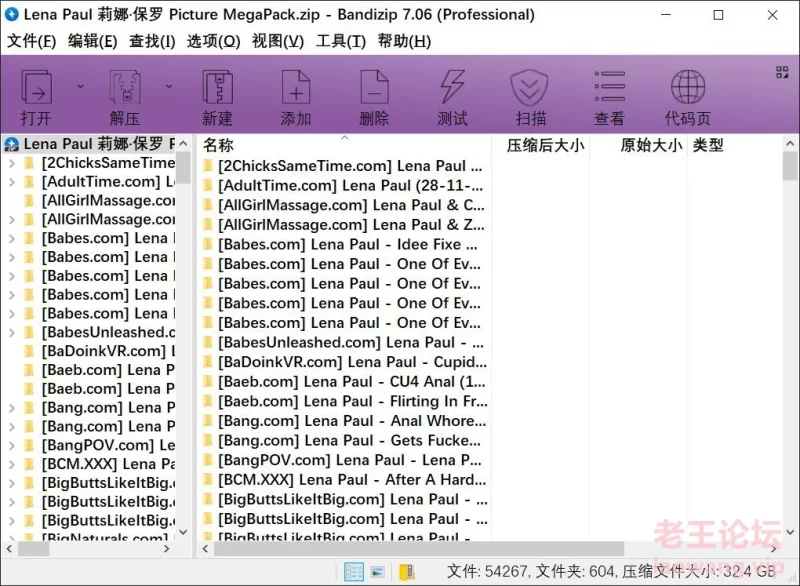Expand the [2ChicksSameTime tree folder

tap(12, 163)
